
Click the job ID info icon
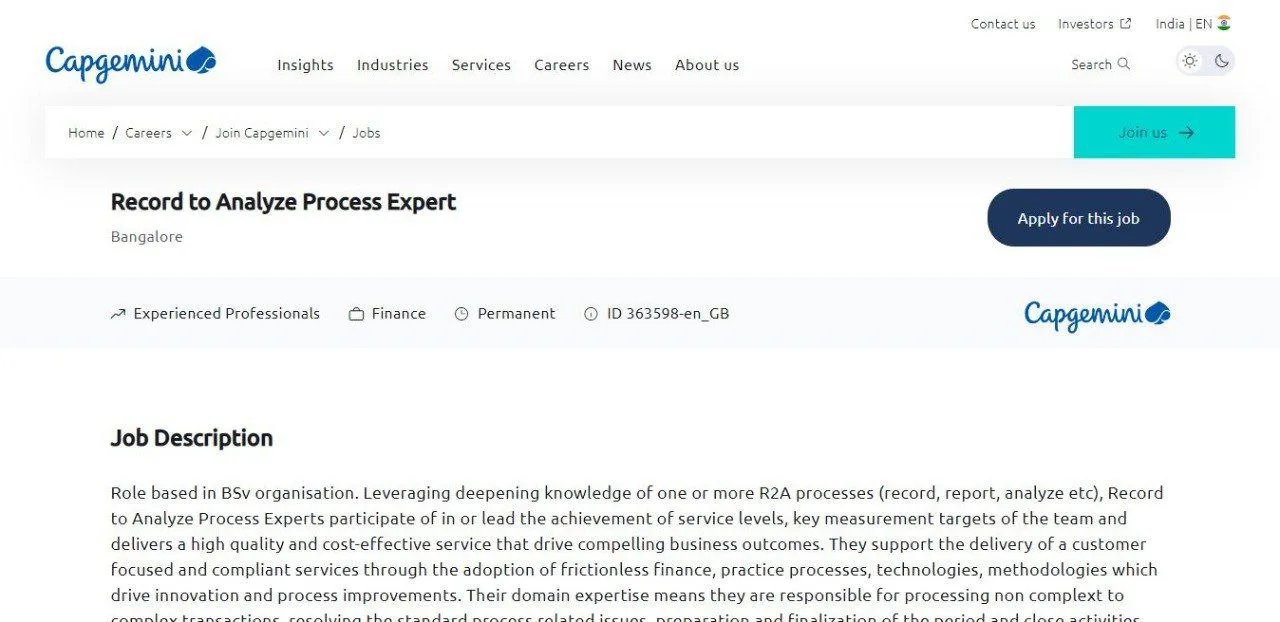coord(591,314)
